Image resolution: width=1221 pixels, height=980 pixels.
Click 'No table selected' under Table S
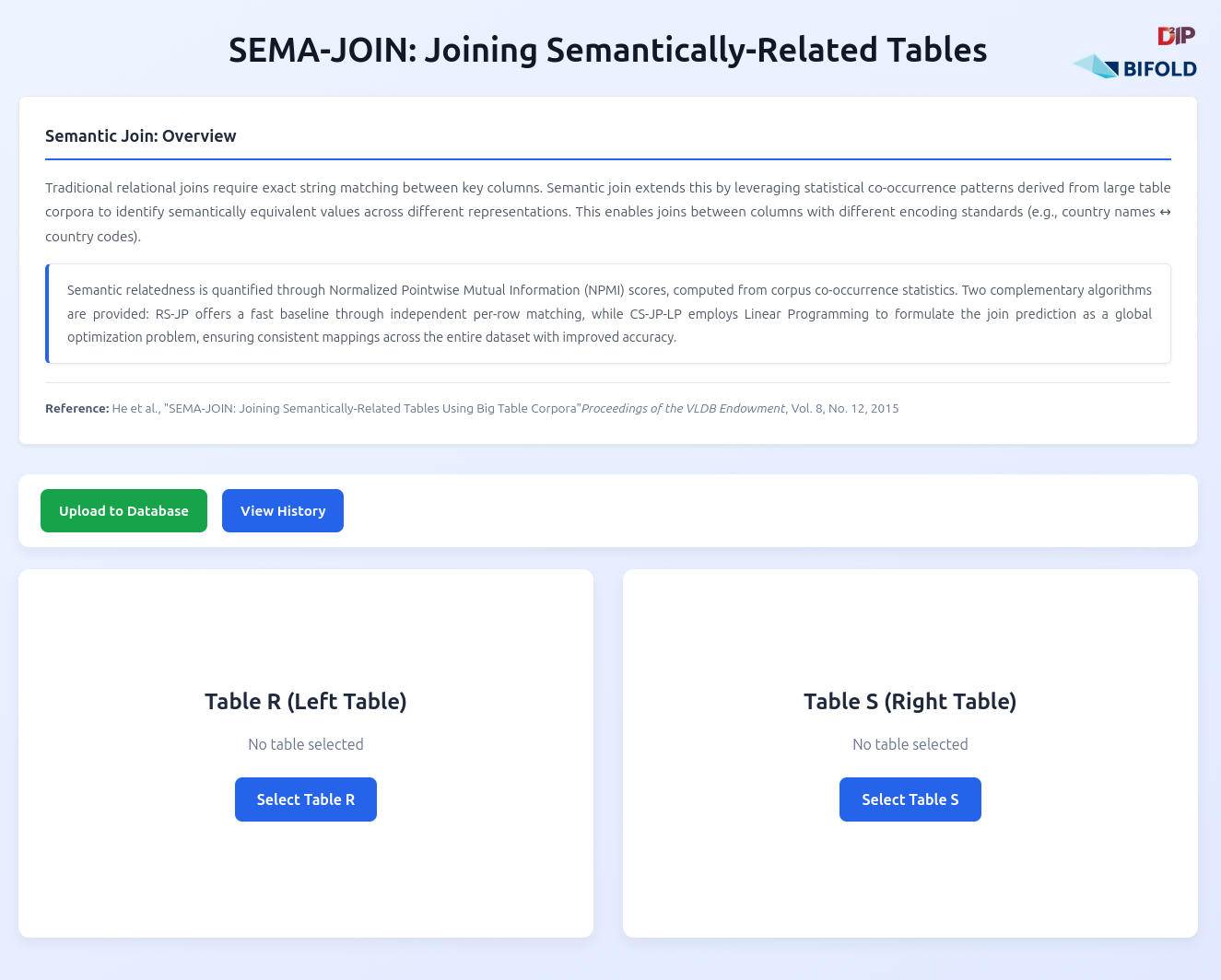[x=910, y=743]
